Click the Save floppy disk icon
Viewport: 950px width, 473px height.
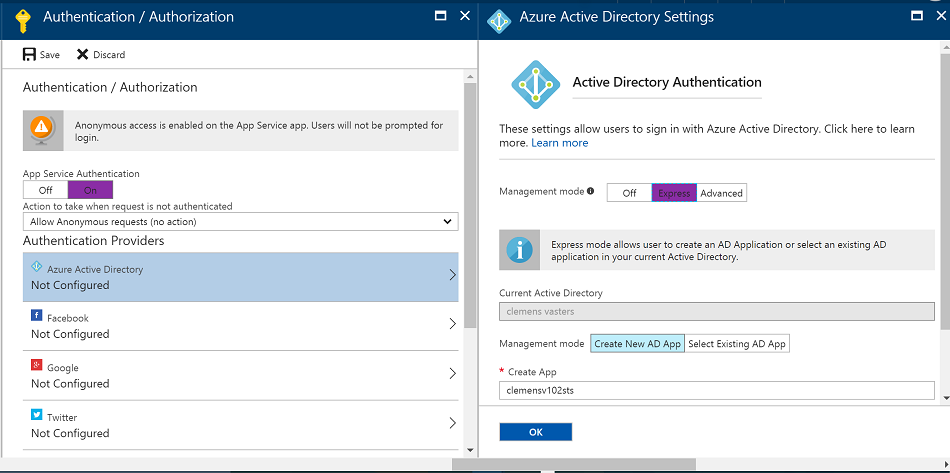[x=29, y=55]
